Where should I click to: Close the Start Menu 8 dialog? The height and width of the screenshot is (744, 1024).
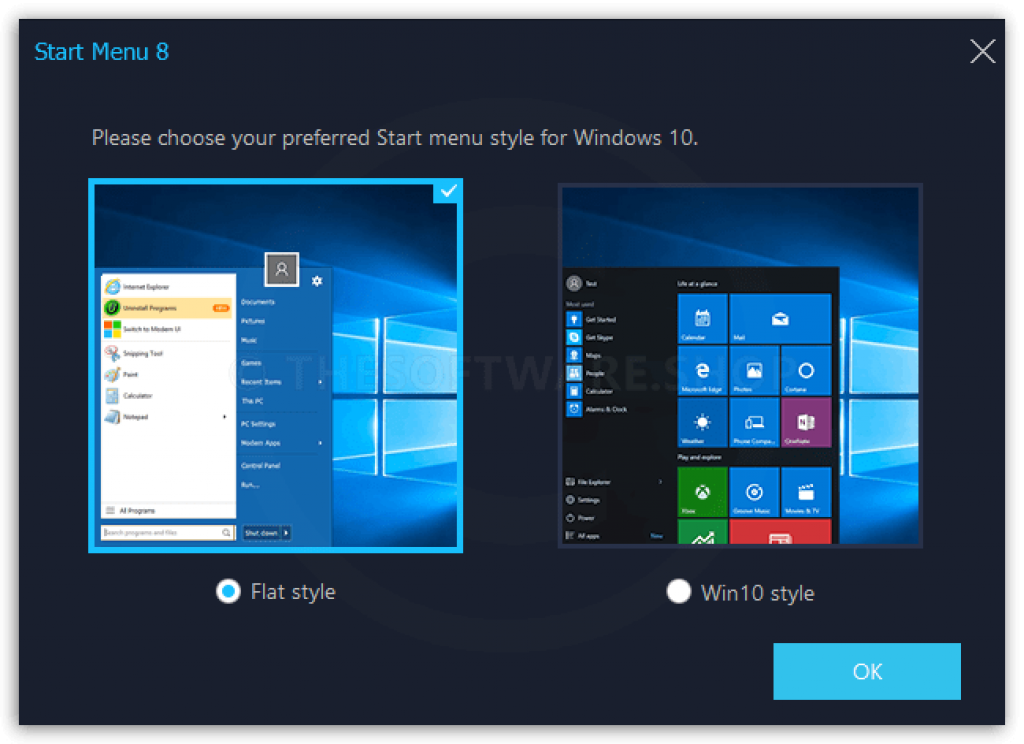point(982,51)
